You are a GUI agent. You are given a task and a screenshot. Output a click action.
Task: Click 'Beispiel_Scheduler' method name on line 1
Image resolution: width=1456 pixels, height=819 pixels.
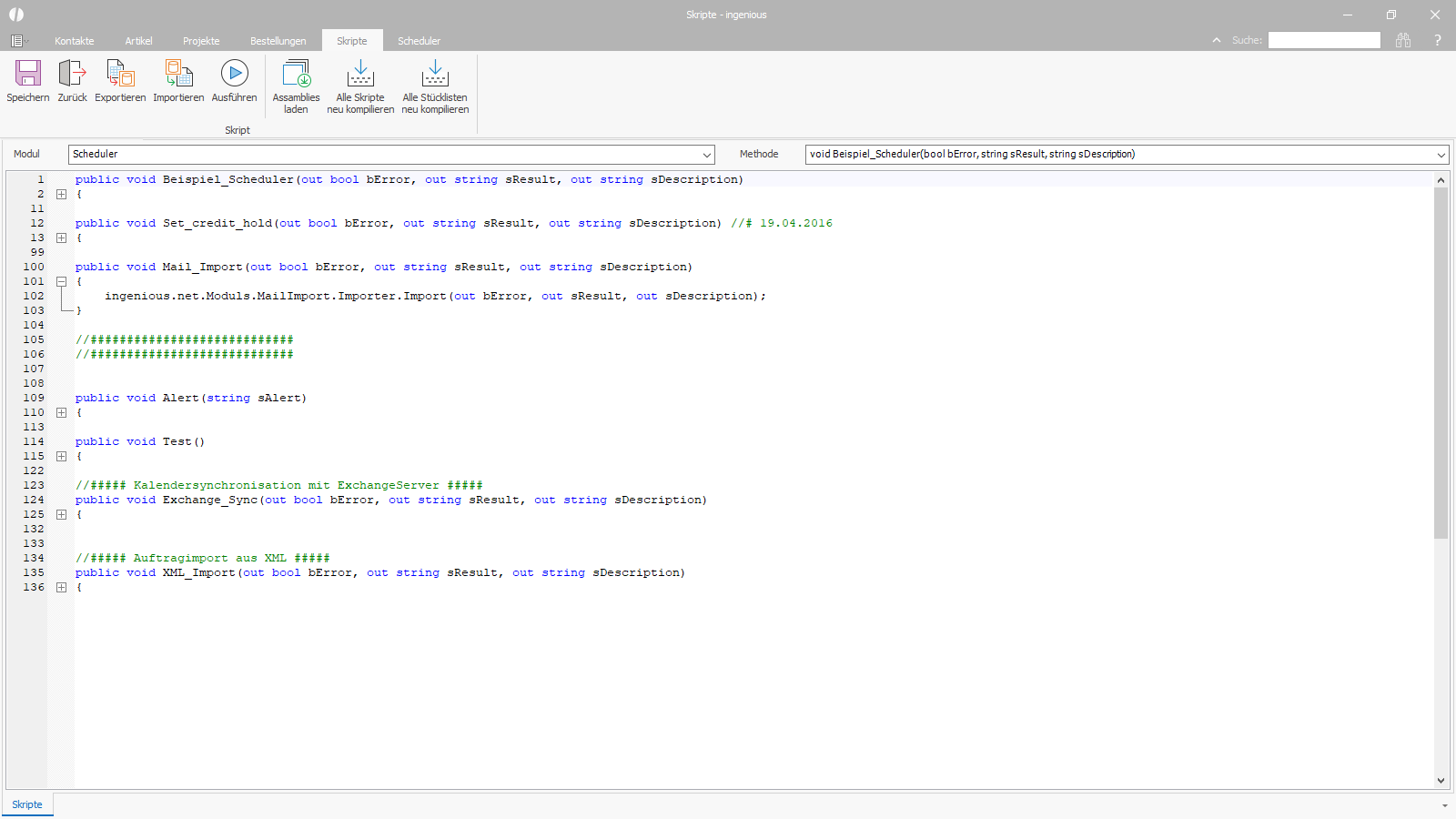[228, 179]
